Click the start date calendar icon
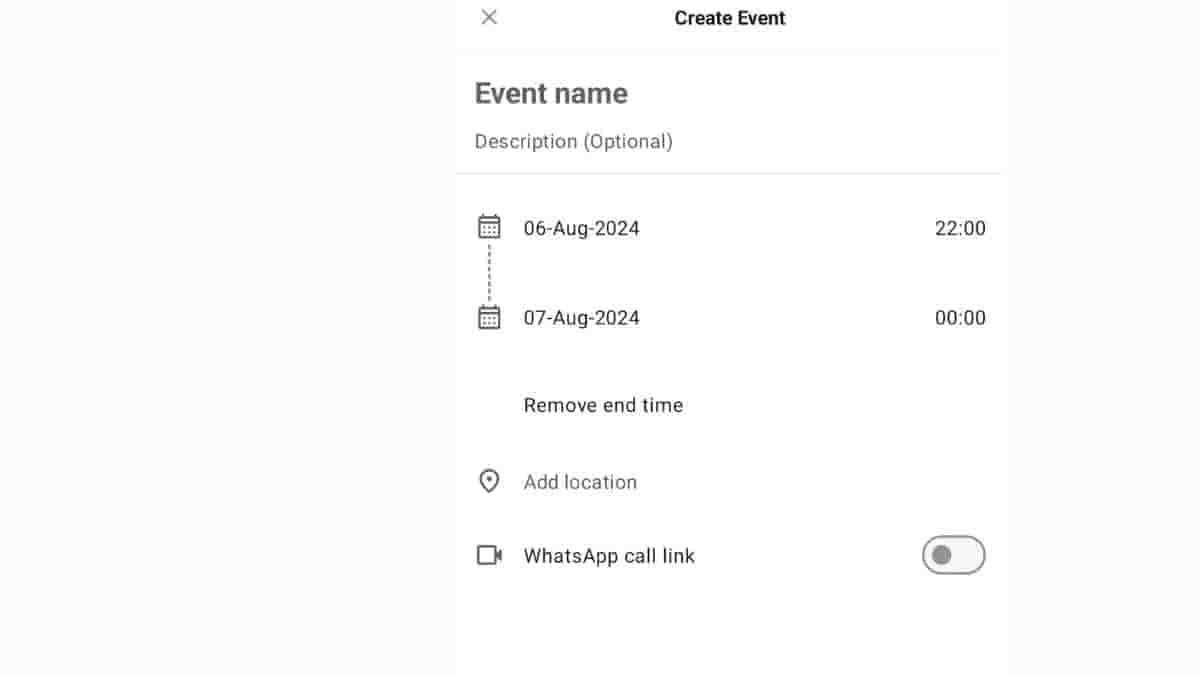Screen dimensions: 1200x675 489,227
